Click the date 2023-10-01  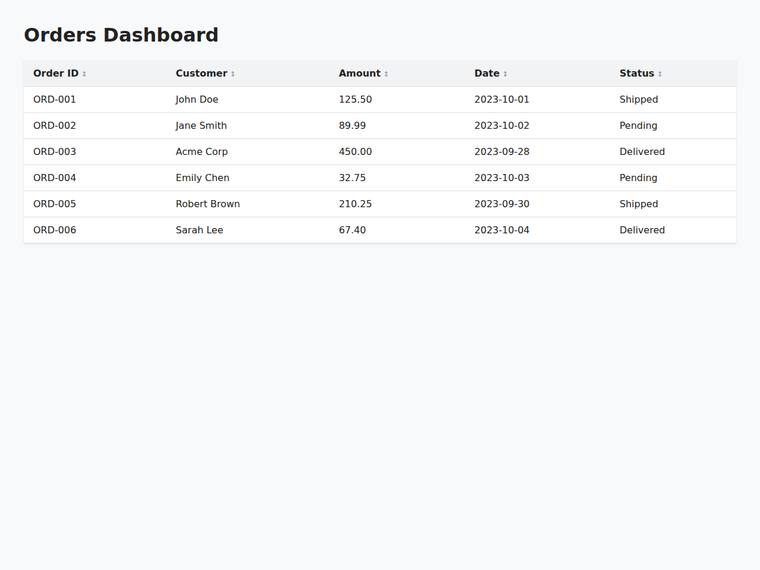click(502, 99)
